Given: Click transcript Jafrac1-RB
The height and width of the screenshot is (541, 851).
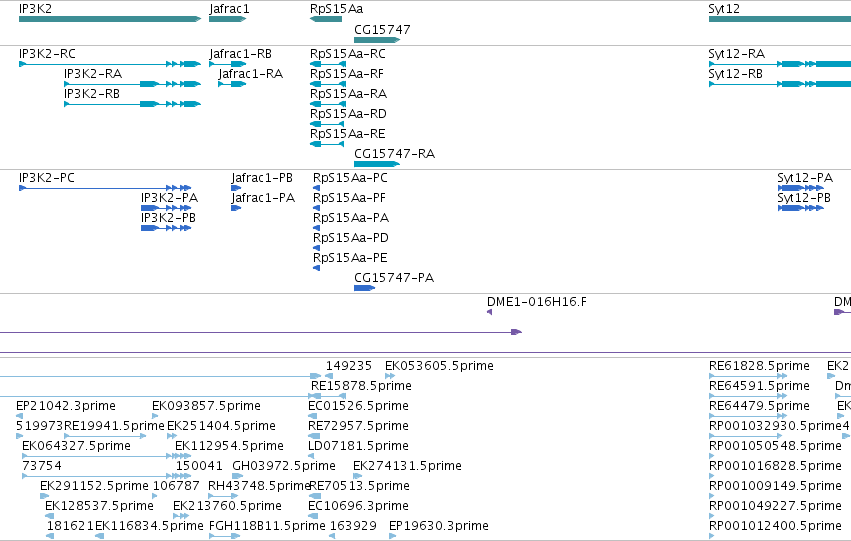Looking at the screenshot, I should coord(227,64).
